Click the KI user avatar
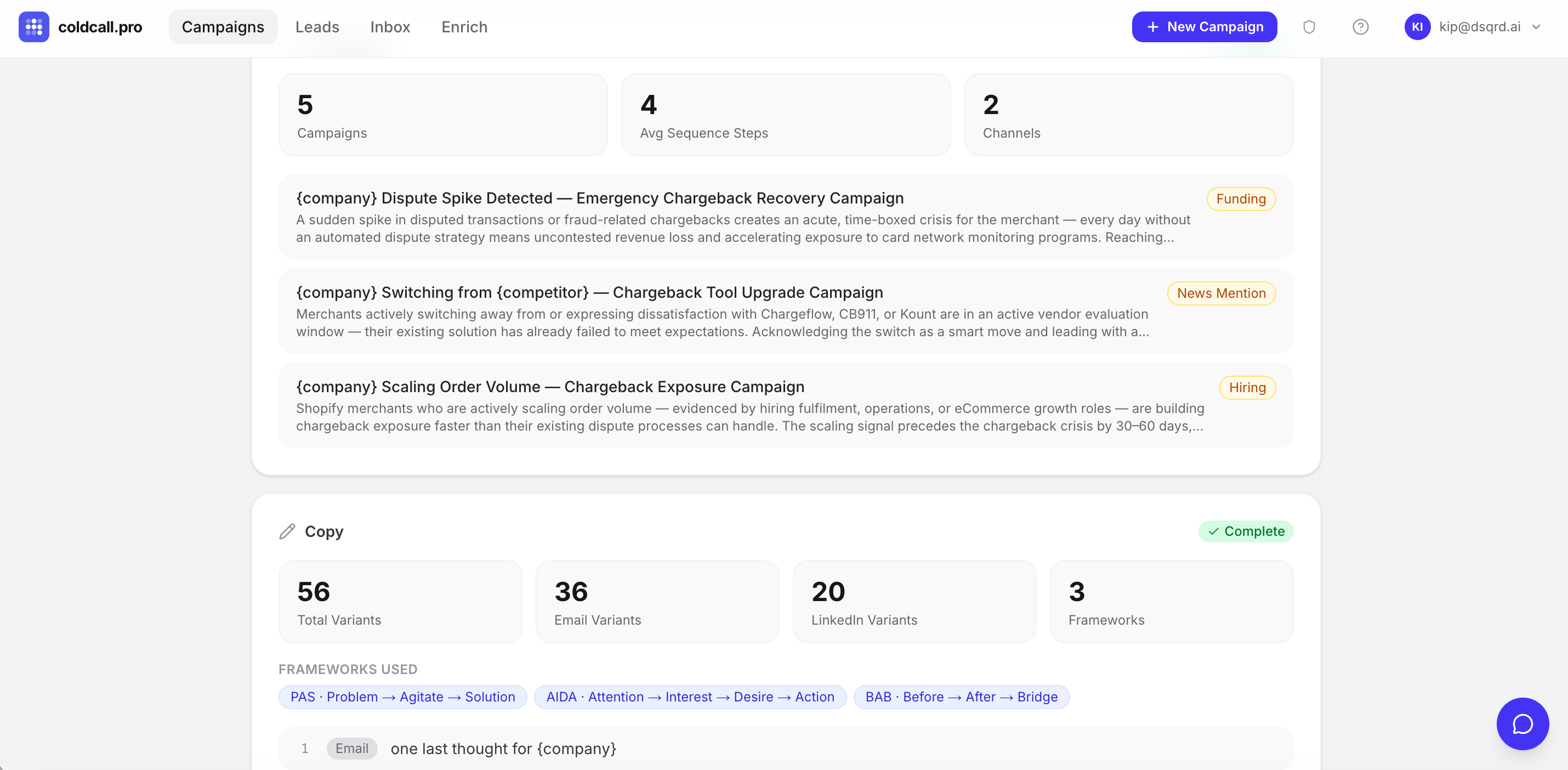This screenshot has height=770, width=1568. [x=1417, y=27]
